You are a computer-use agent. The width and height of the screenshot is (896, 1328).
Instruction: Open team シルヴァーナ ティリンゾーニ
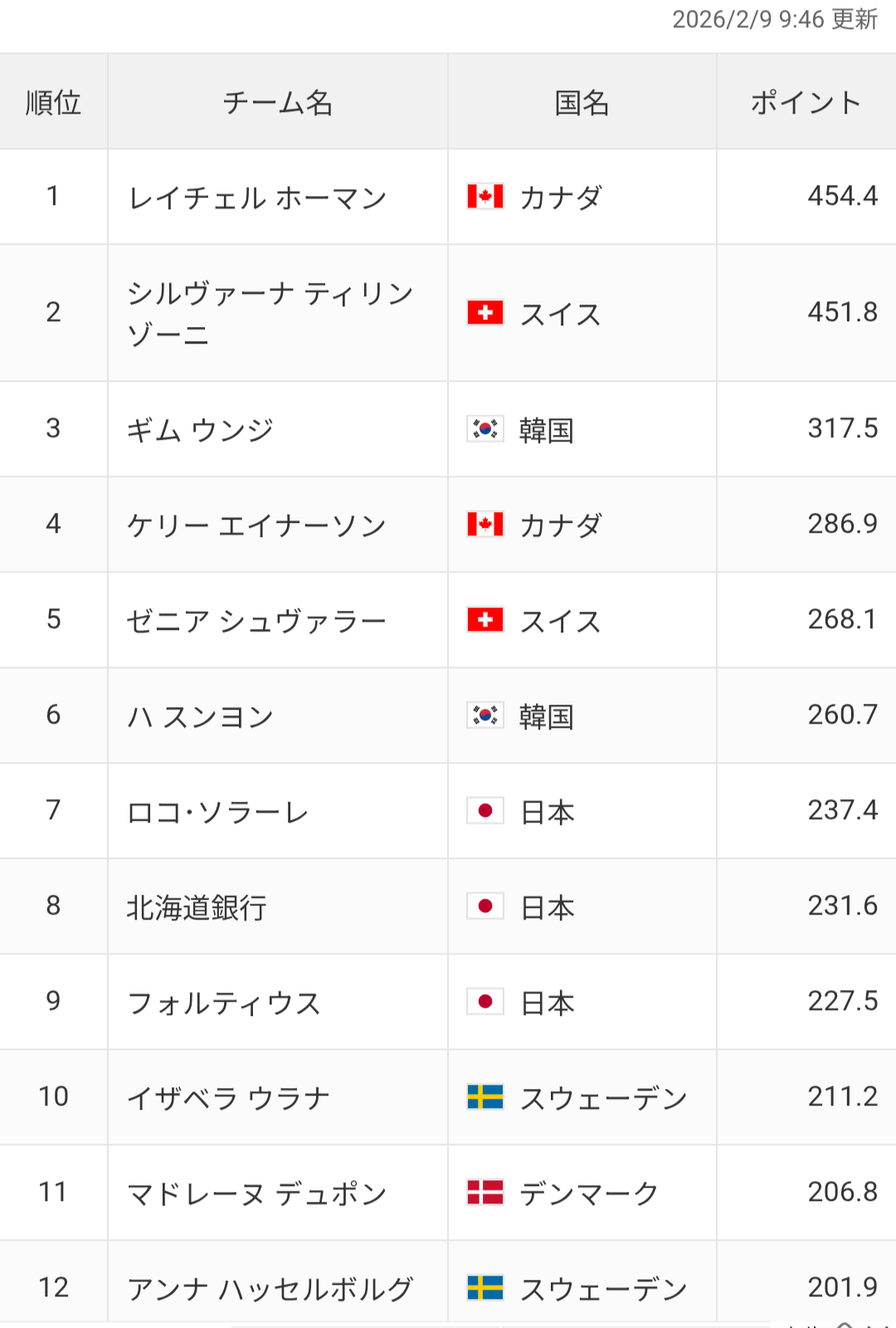[270, 314]
